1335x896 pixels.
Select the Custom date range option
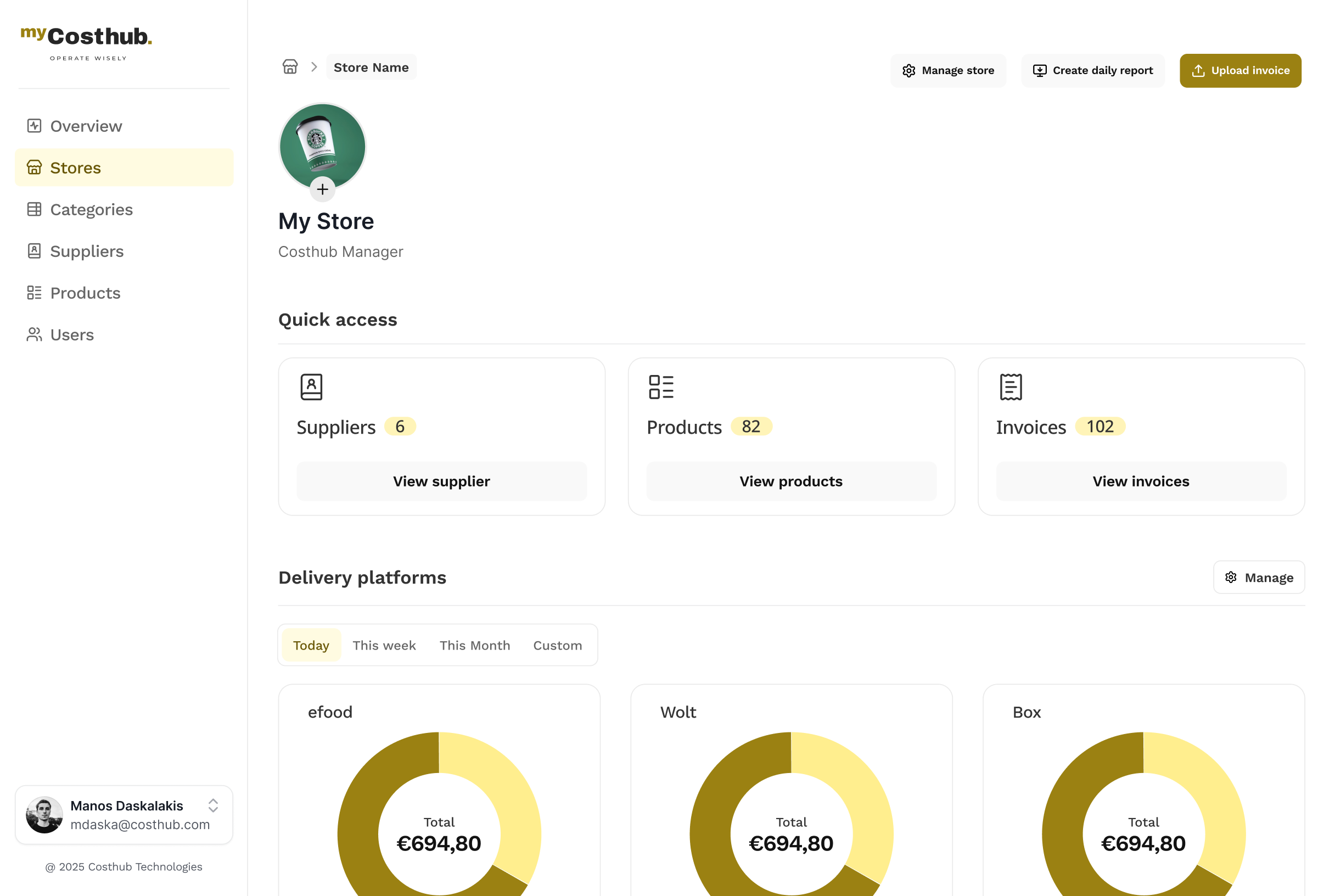point(558,645)
